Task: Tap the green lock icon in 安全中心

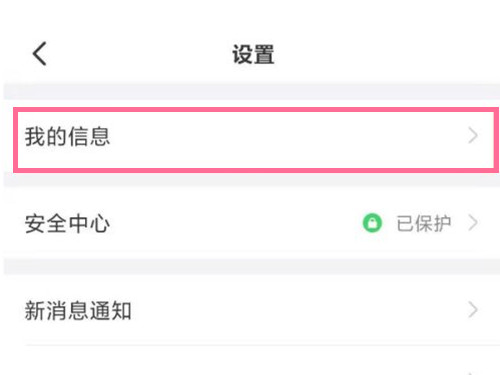Action: [372, 223]
